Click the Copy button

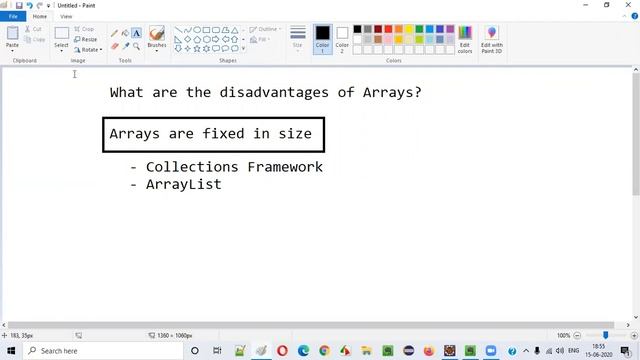click(35, 40)
